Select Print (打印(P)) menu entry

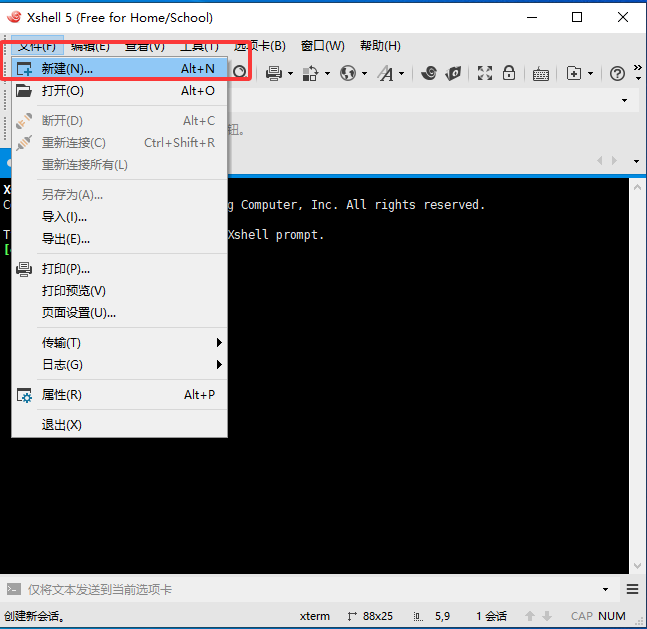pos(120,269)
